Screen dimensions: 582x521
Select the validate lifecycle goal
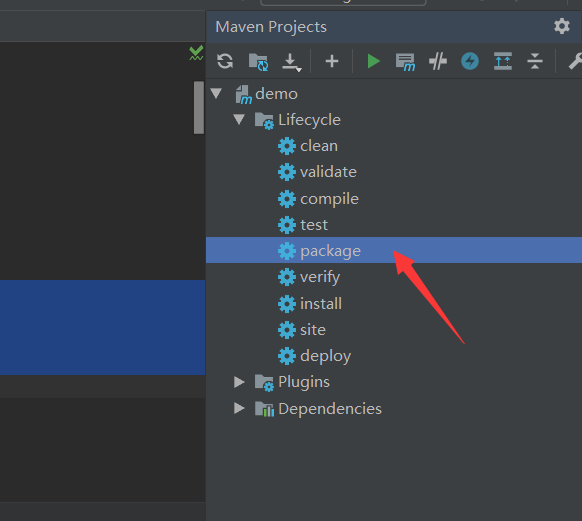click(x=394, y=172)
